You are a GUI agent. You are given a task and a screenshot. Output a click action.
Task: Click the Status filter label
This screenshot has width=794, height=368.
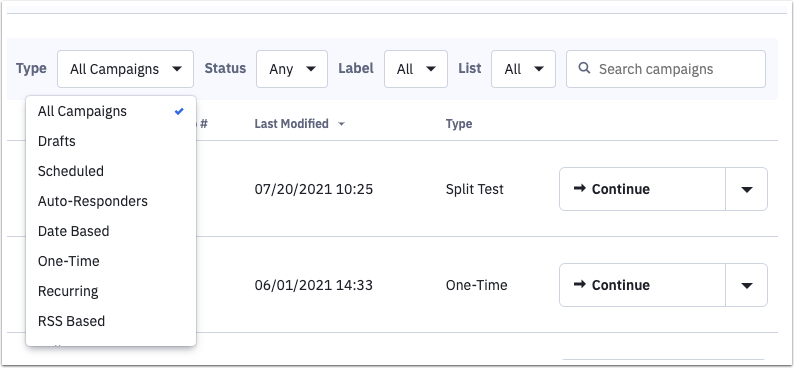coord(225,68)
